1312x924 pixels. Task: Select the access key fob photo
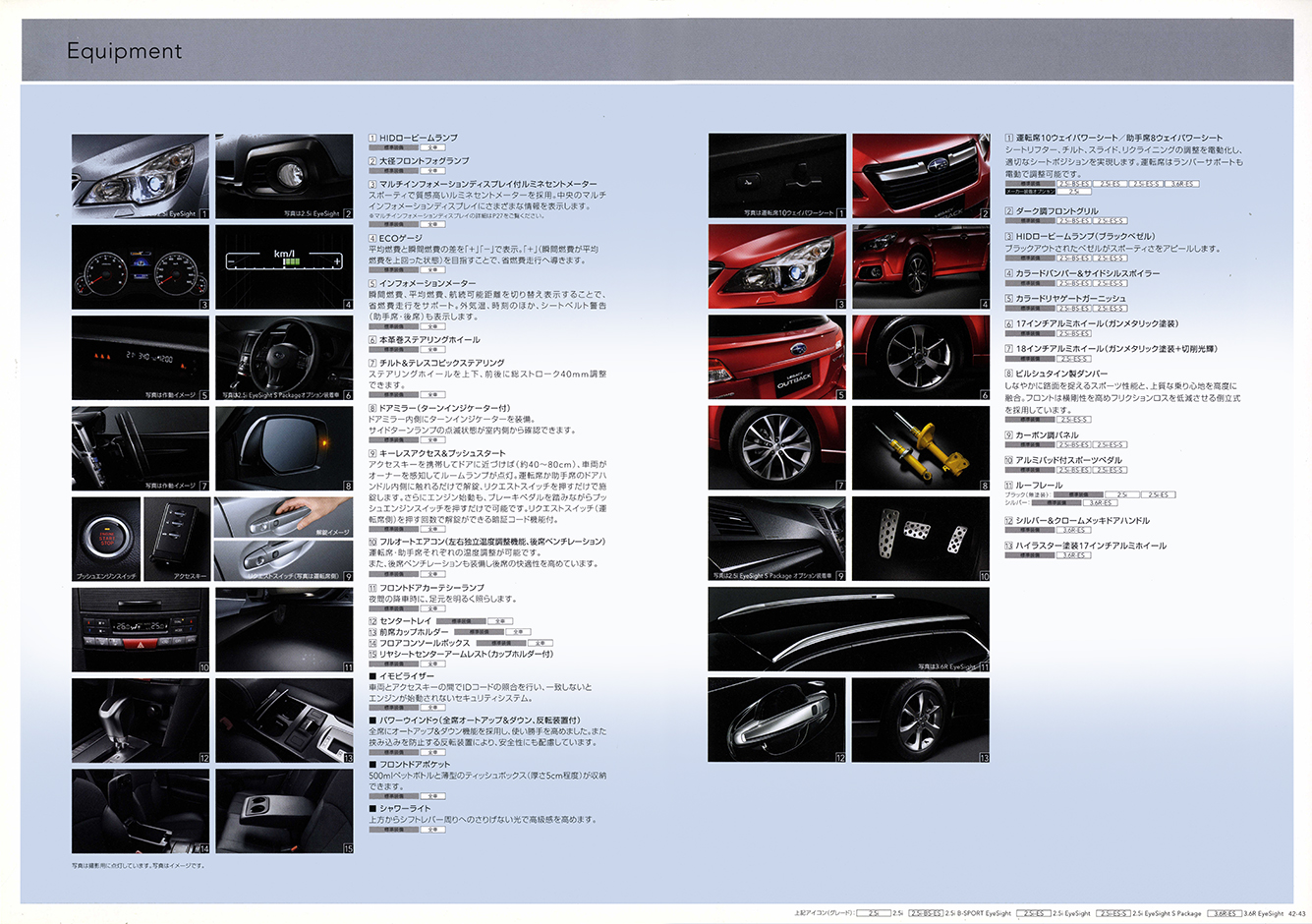click(x=177, y=539)
